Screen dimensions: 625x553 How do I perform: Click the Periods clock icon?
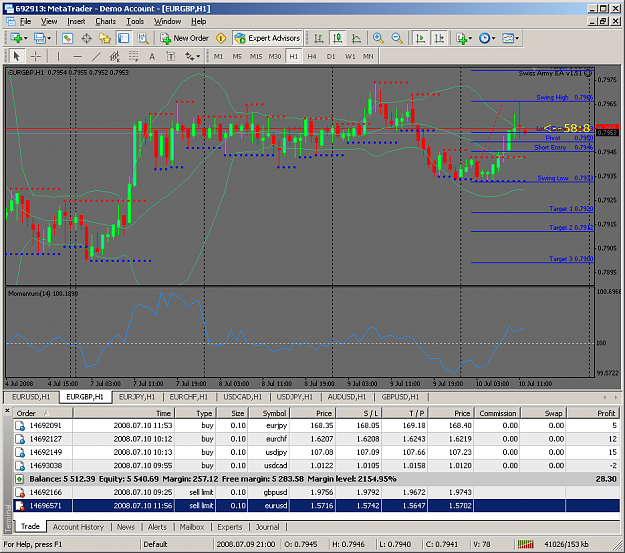click(484, 38)
